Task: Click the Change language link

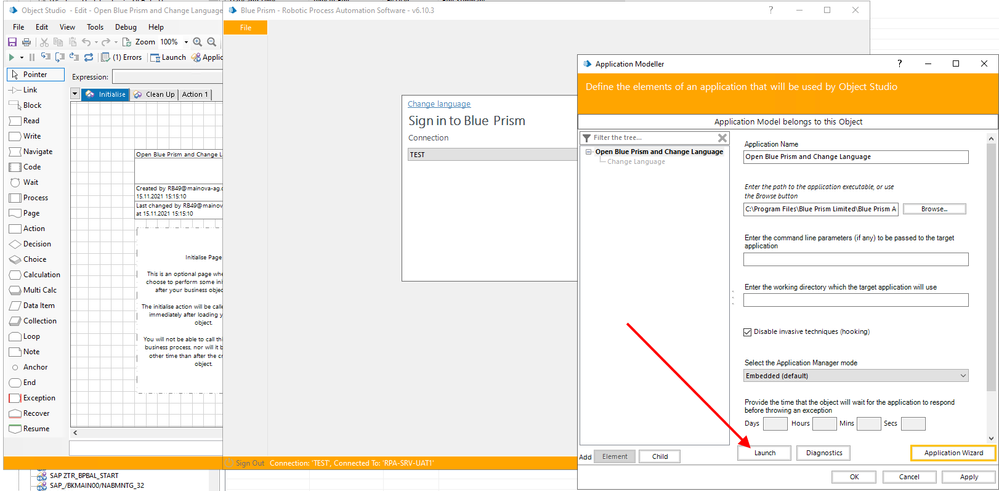Action: pos(439,104)
